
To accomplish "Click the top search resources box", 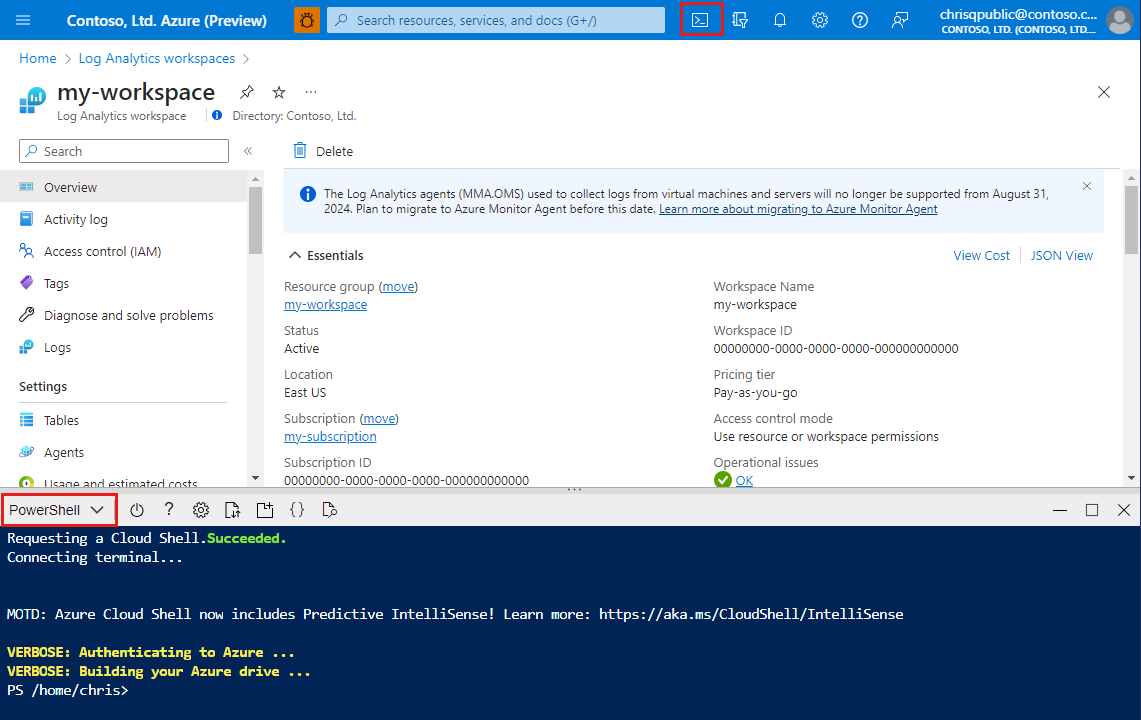I will (496, 20).
